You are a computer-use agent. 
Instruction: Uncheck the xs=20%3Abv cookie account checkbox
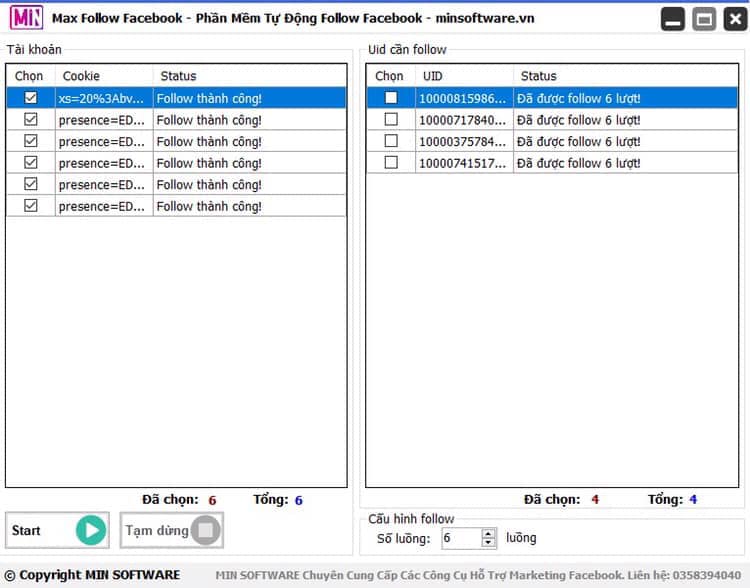[31, 98]
